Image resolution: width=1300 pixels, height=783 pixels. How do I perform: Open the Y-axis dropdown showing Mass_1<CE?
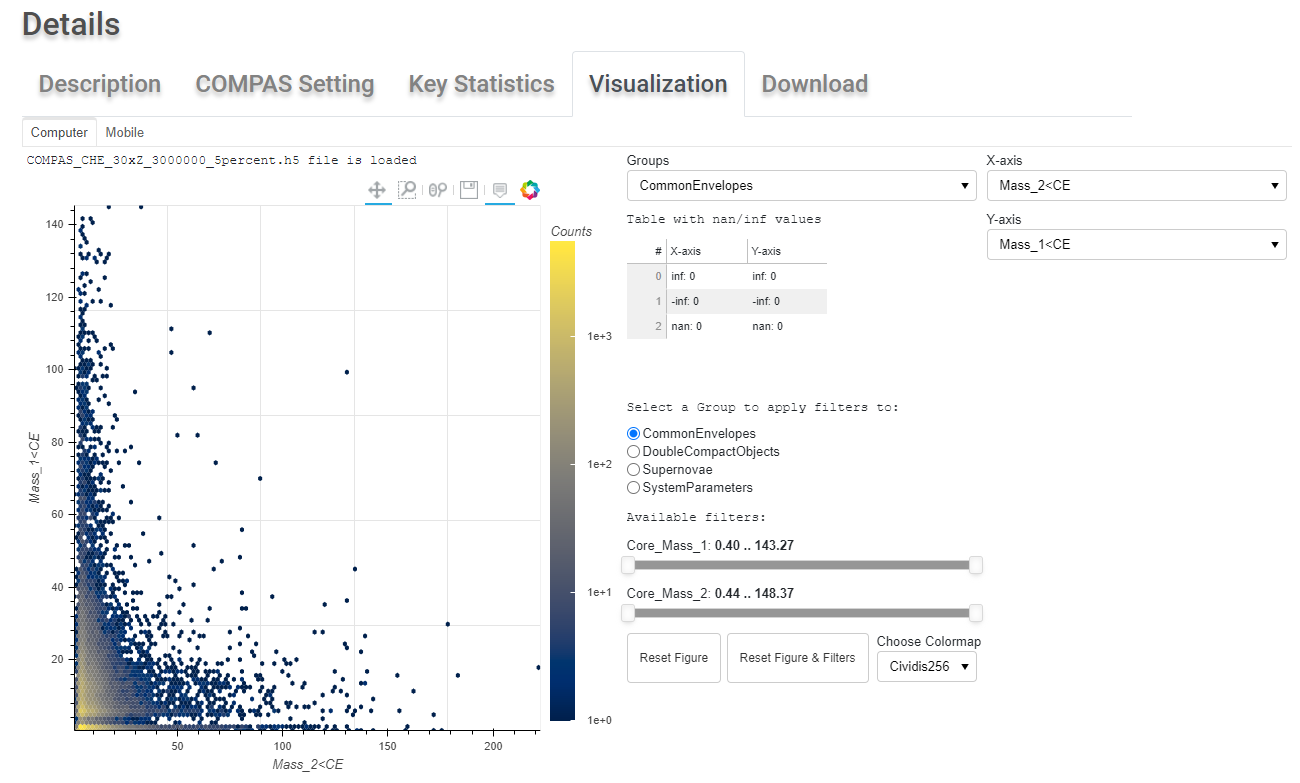click(1136, 244)
